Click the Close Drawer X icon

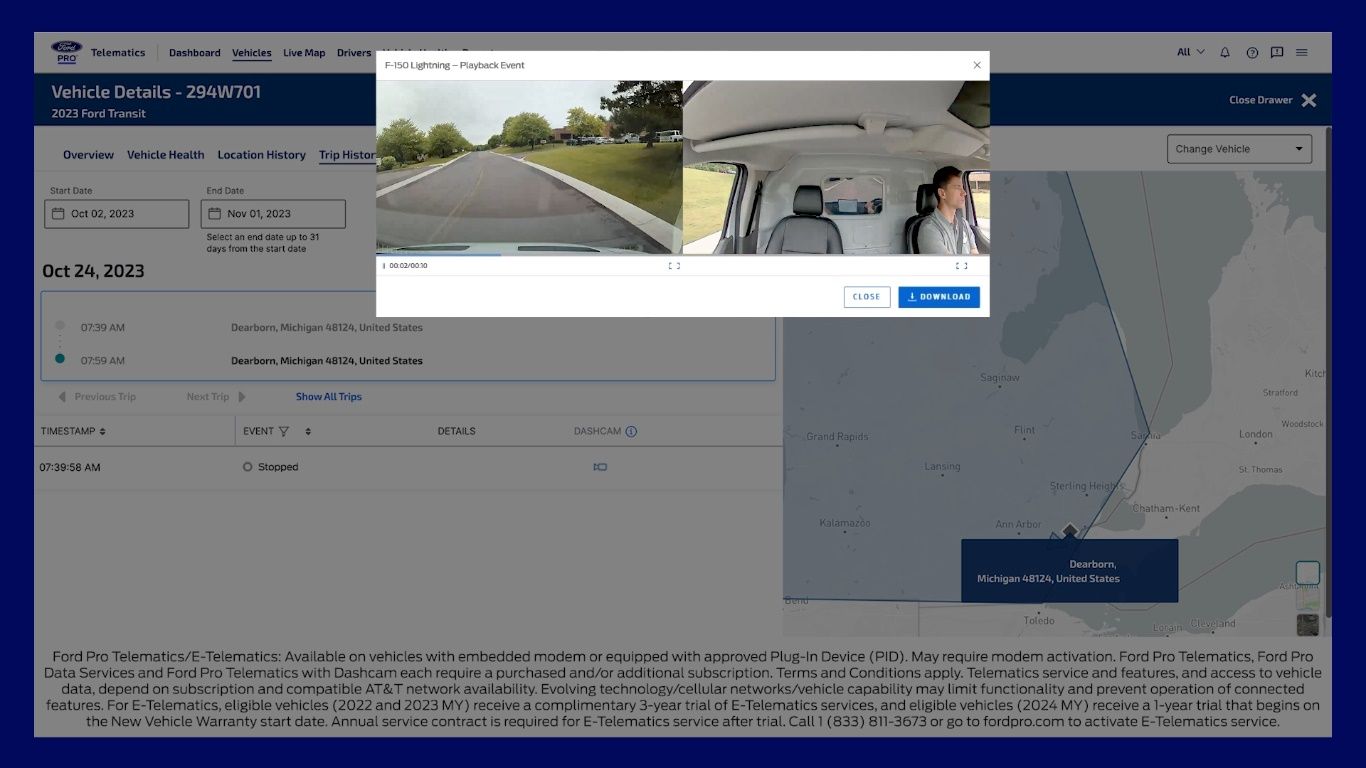pyautogui.click(x=1309, y=100)
